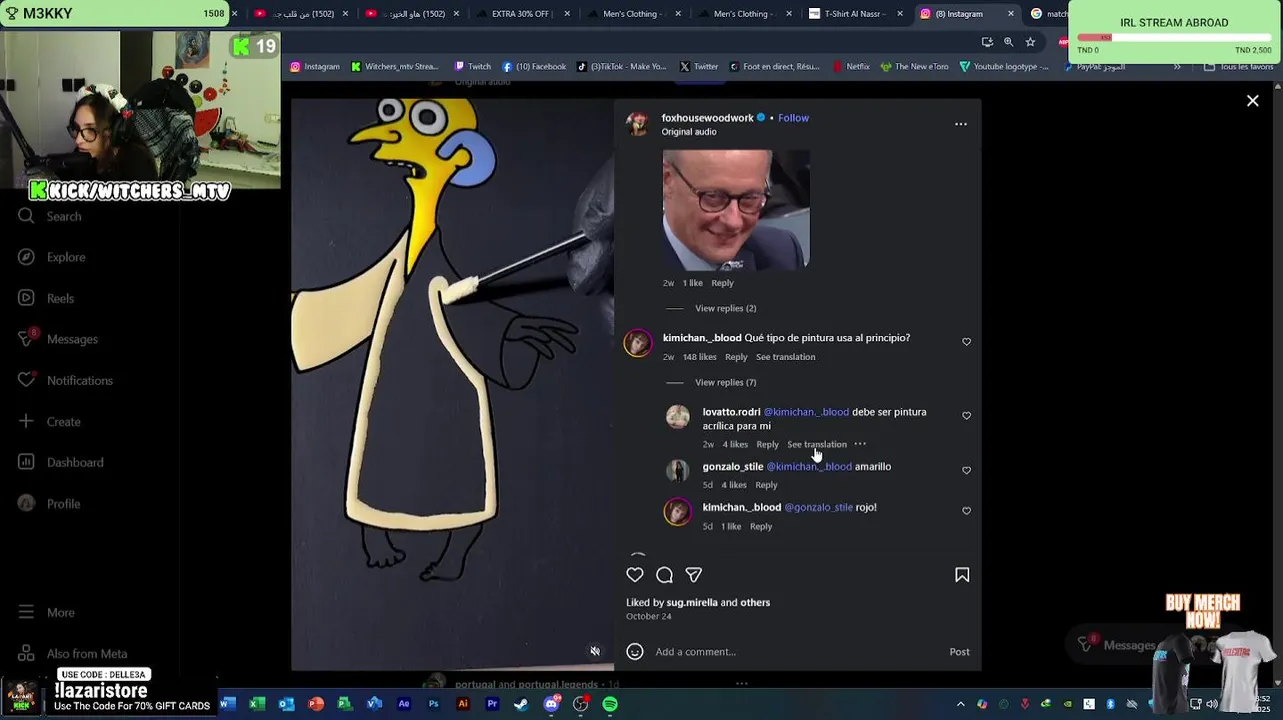1283x720 pixels.
Task: Launch Steam from taskbar
Action: point(521,704)
